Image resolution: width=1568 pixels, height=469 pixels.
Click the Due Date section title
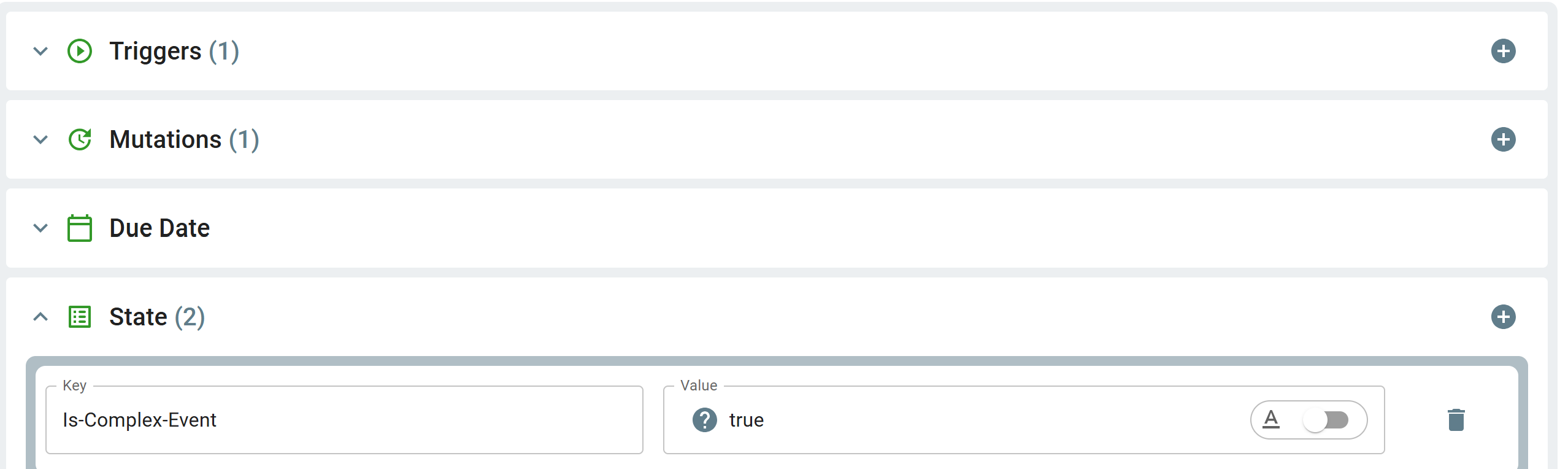pos(159,228)
